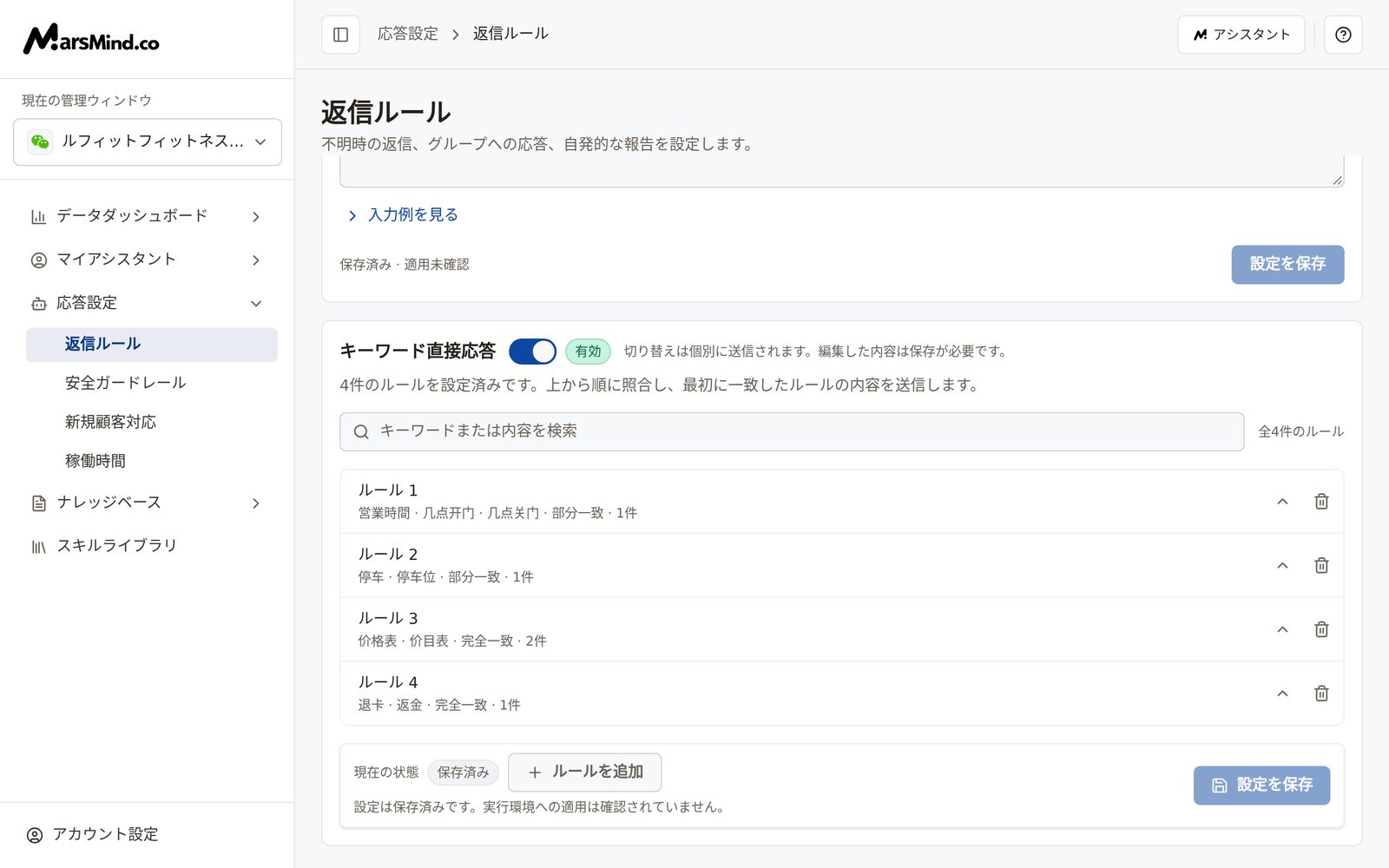
Task: Open the ルフィットフィットネス window dropdown
Action: click(x=148, y=141)
